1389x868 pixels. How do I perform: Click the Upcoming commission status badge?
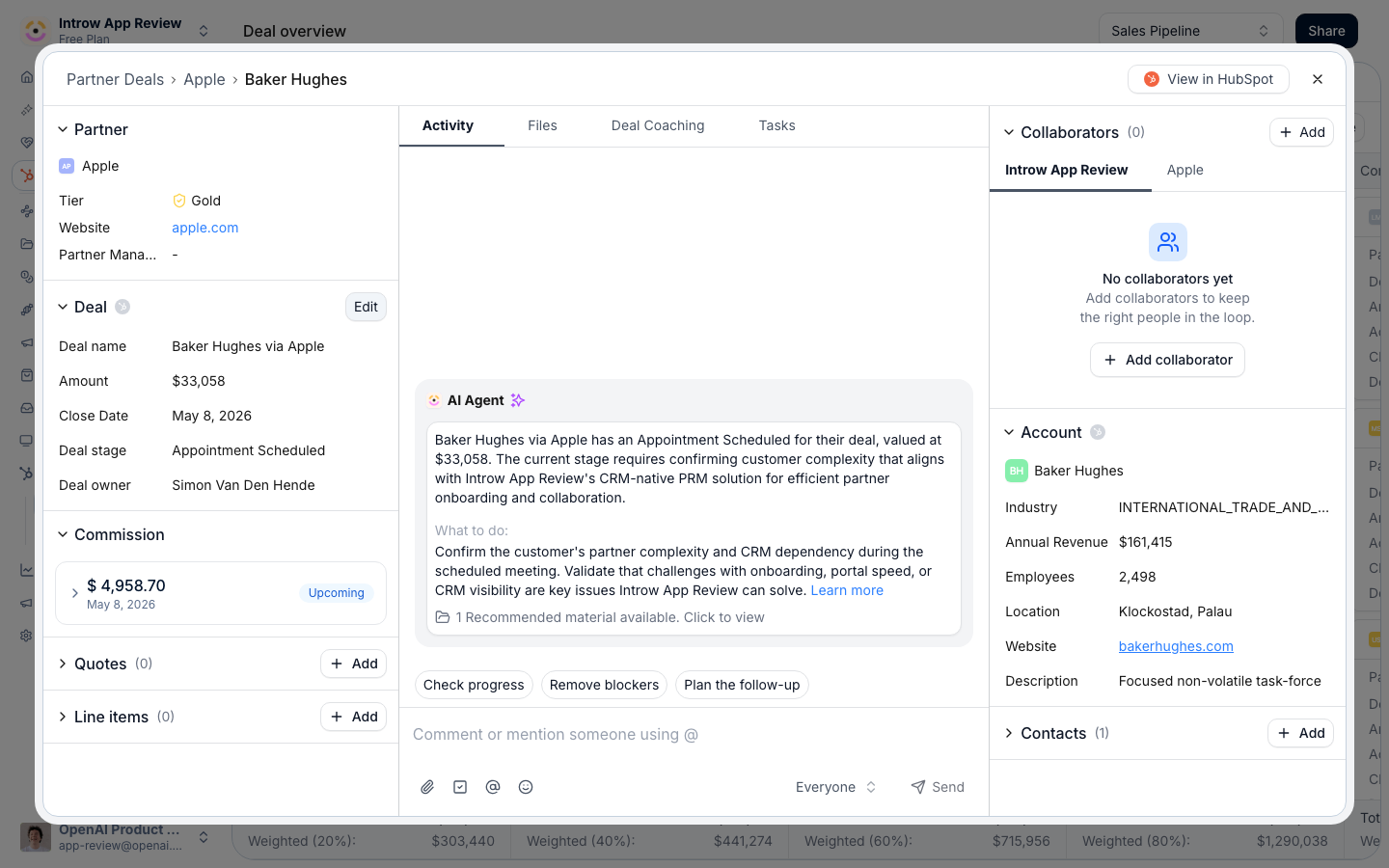click(337, 593)
